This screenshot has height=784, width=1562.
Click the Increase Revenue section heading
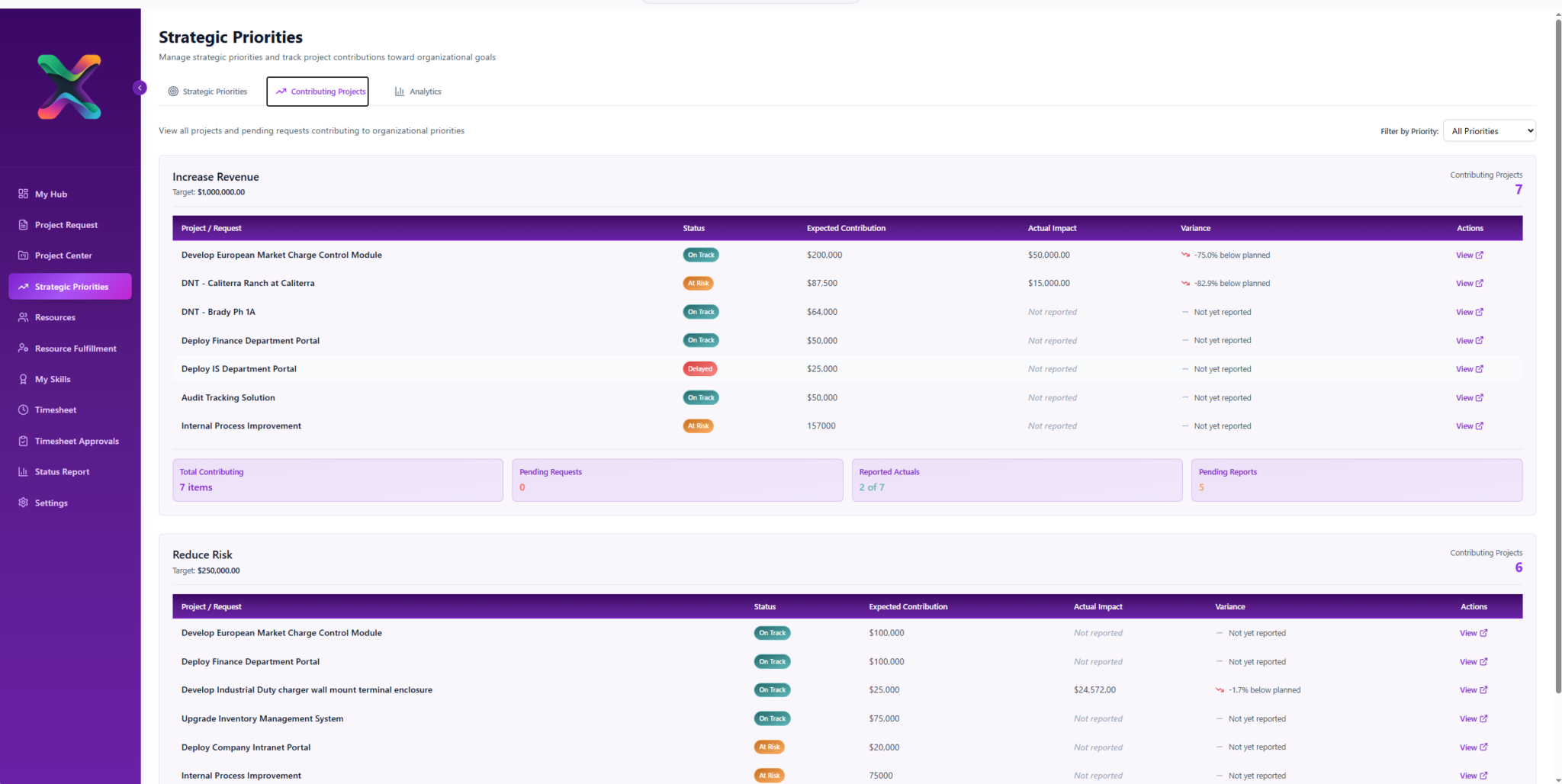point(216,177)
